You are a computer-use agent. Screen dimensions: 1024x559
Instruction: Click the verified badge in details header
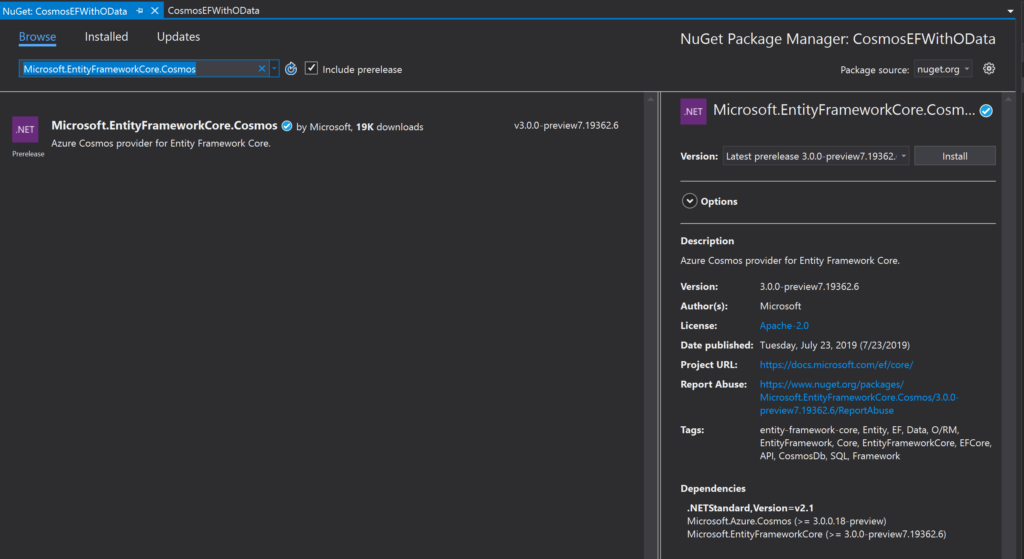tap(986, 111)
